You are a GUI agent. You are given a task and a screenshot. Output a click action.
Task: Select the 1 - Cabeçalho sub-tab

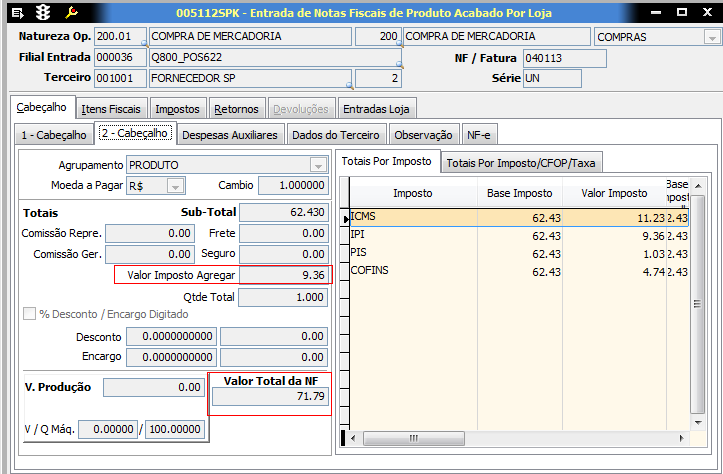53,135
